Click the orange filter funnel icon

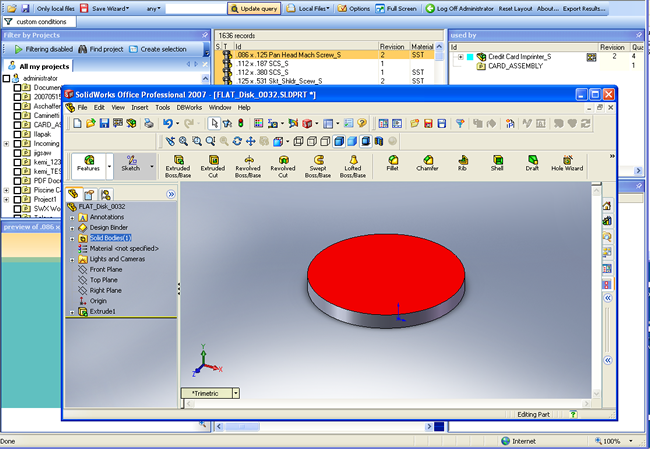click(x=460, y=123)
